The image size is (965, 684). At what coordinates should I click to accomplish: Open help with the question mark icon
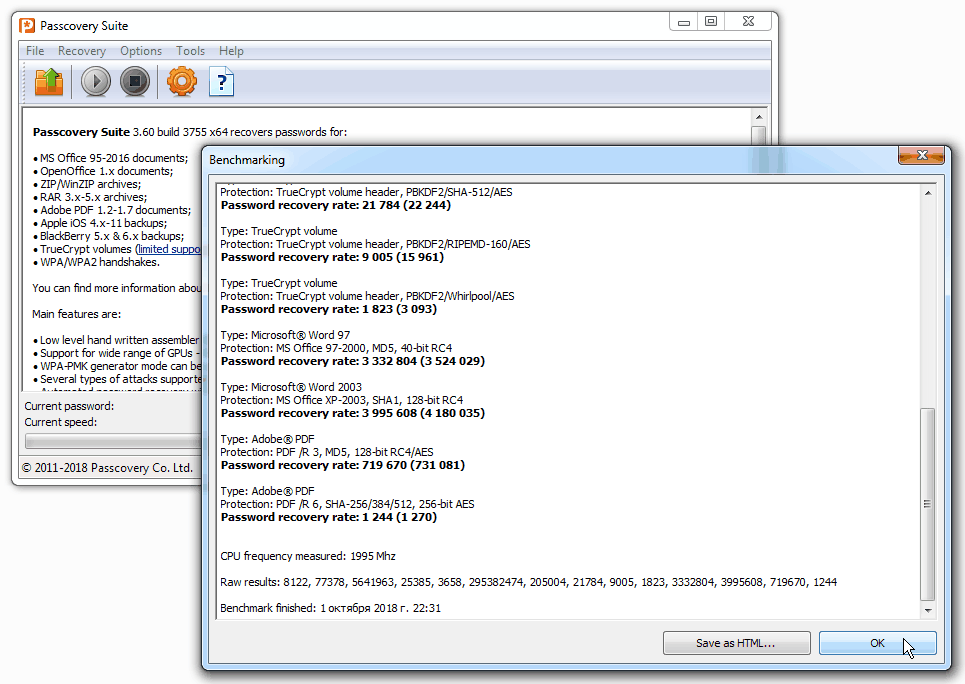(222, 82)
